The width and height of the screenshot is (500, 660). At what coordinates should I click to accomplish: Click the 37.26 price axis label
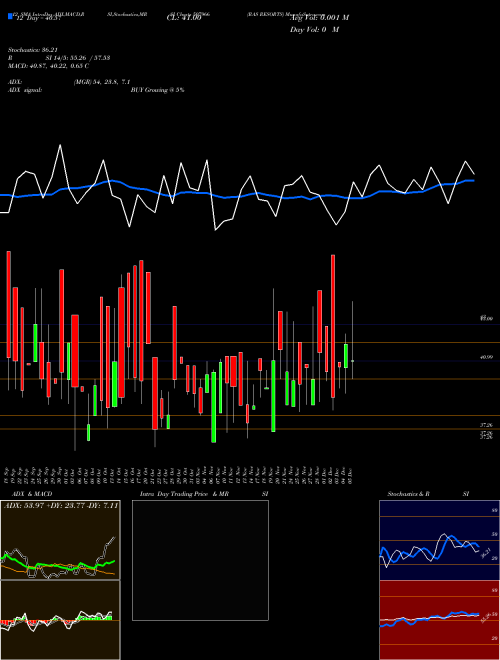[x=487, y=426]
